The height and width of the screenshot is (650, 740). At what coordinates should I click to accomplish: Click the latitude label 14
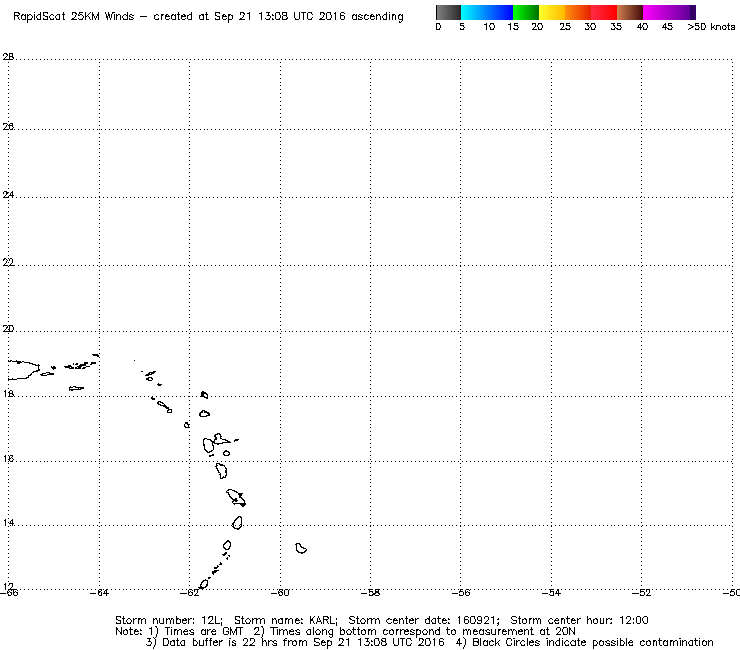tap(8, 523)
